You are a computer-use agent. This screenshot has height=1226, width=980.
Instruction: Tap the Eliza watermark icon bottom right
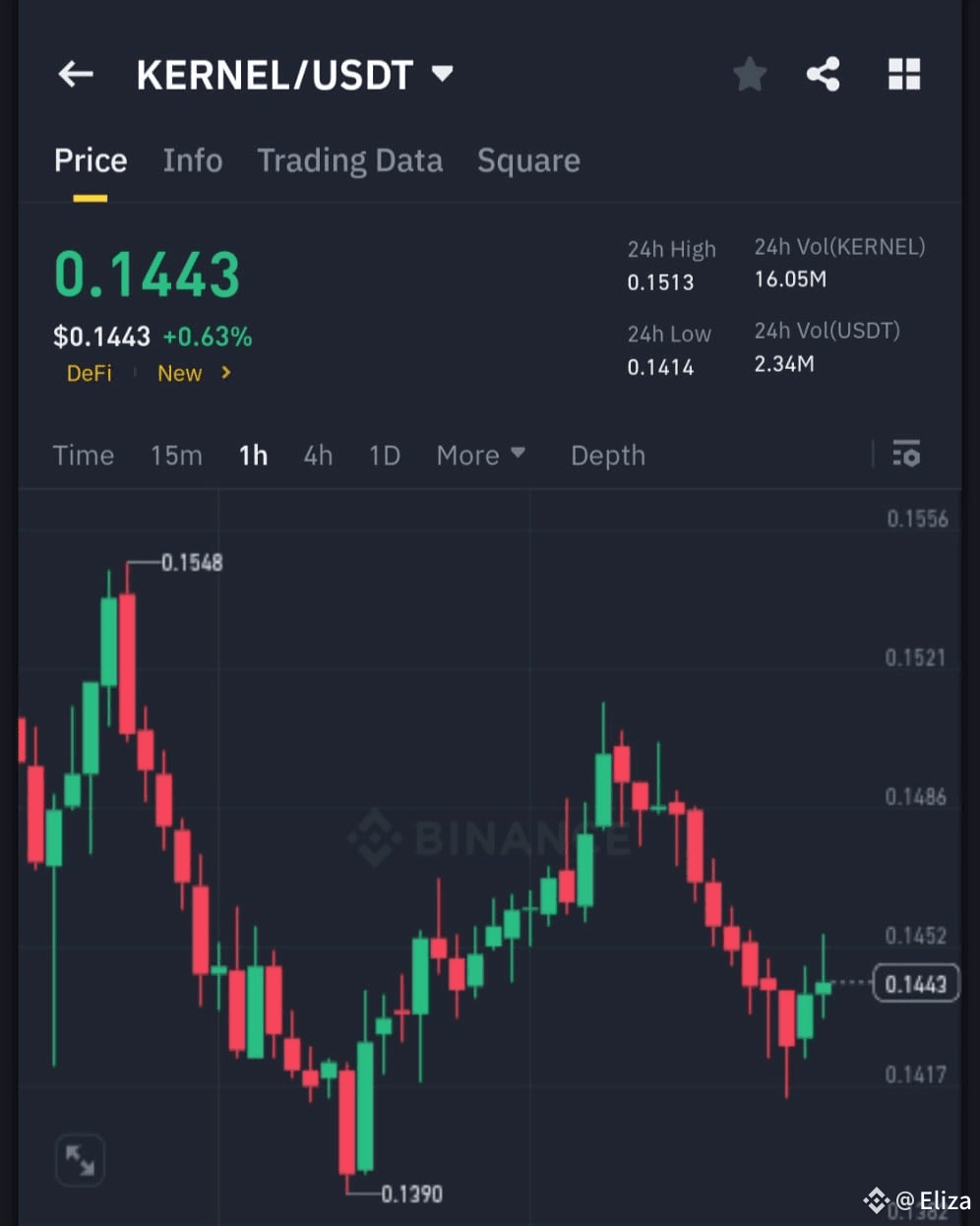[x=876, y=1198]
